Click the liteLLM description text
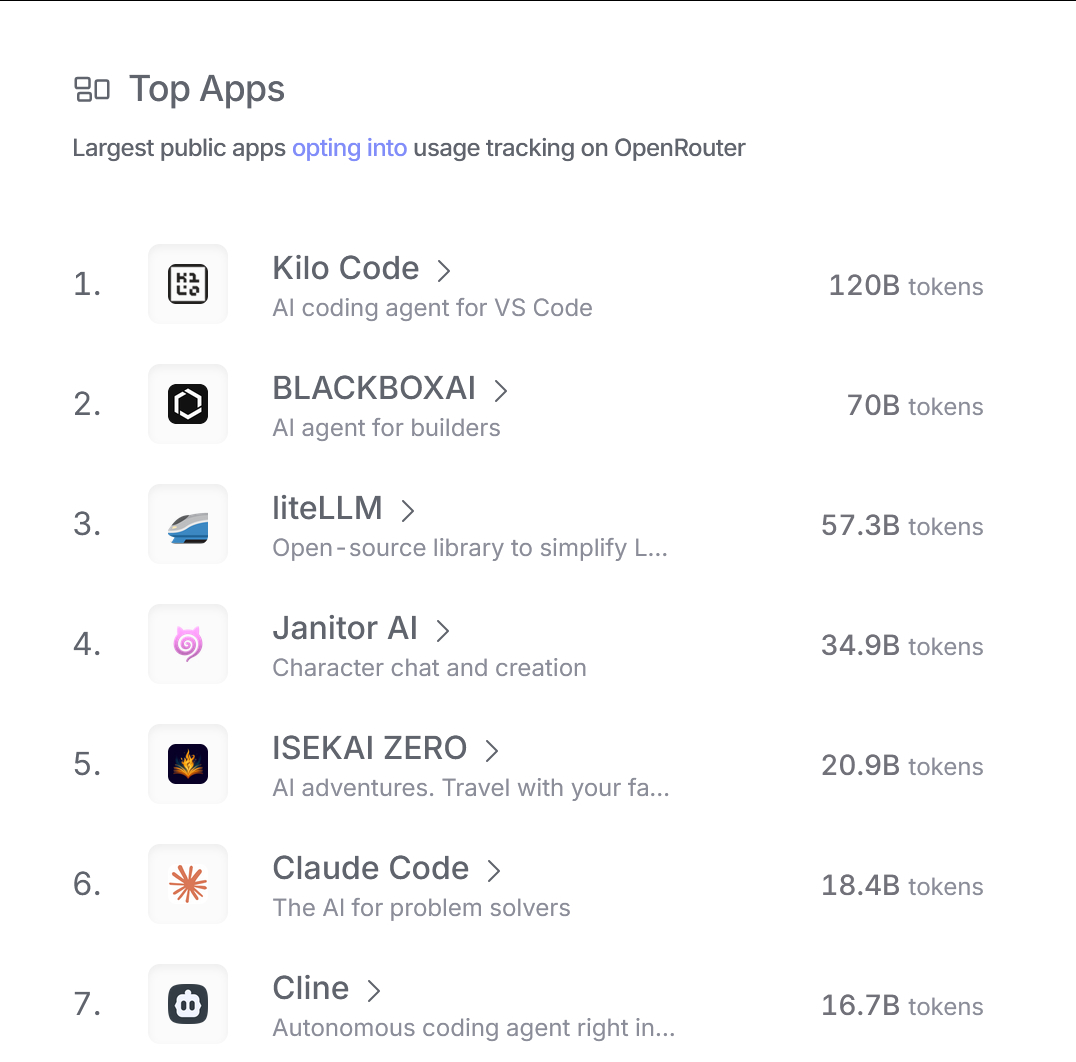 coord(469,548)
